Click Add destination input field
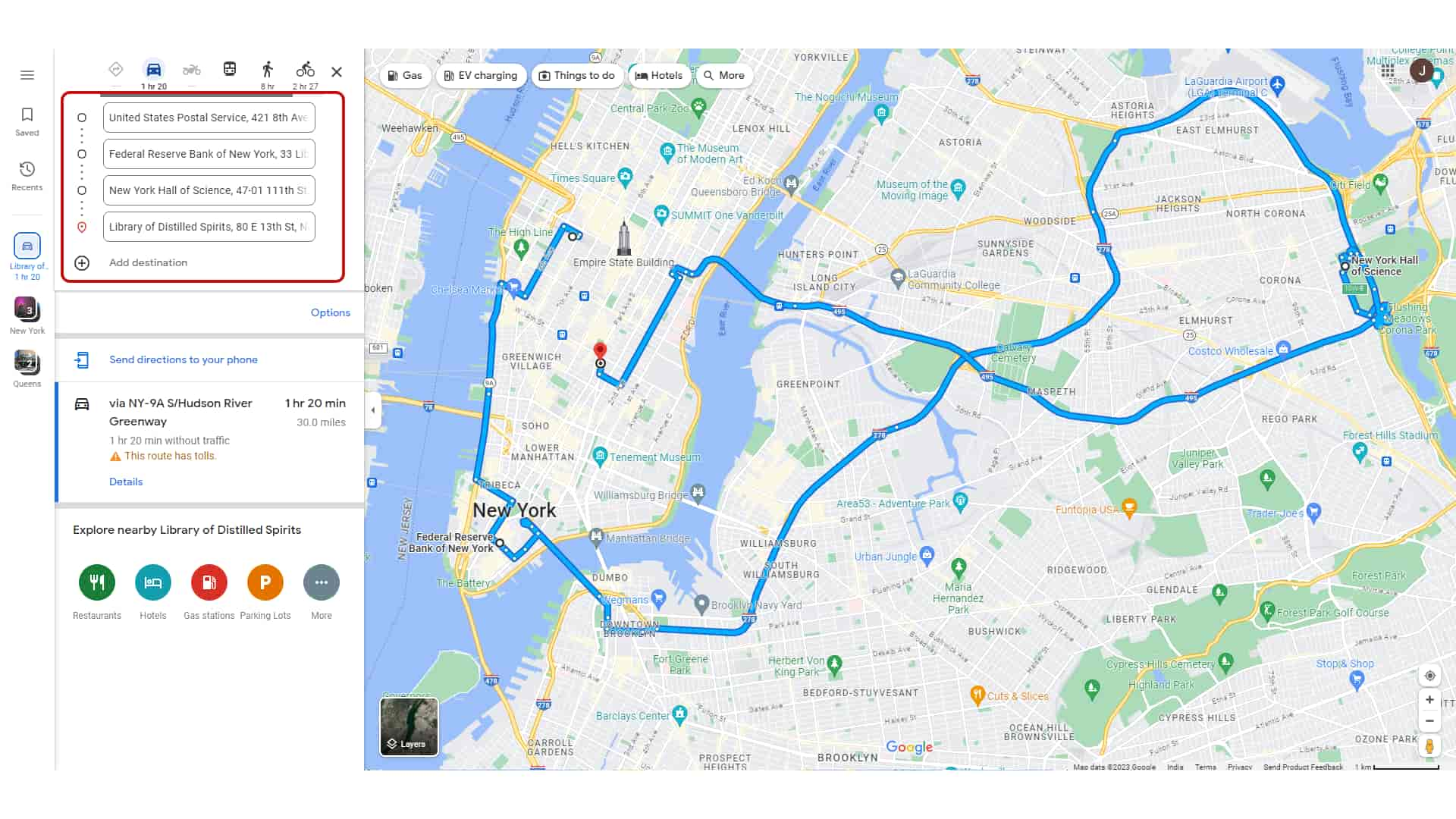 tap(148, 262)
